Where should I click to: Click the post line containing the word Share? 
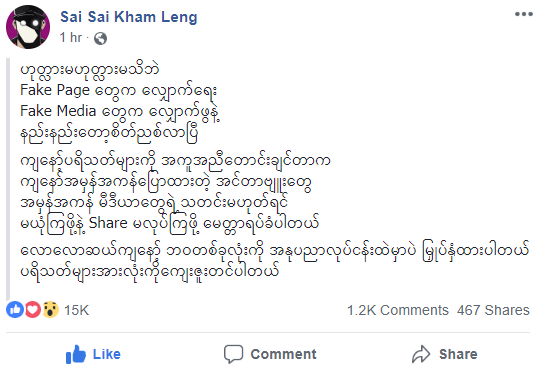(170, 224)
